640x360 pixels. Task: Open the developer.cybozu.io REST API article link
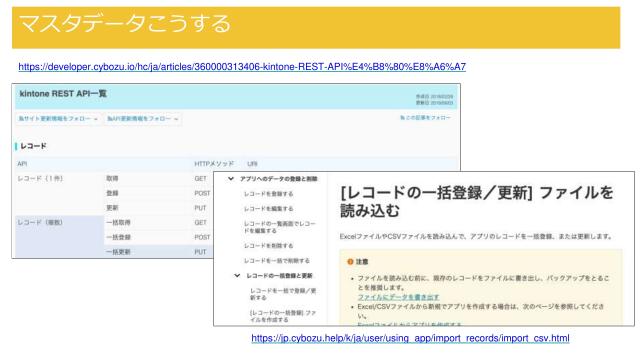pyautogui.click(x=242, y=67)
